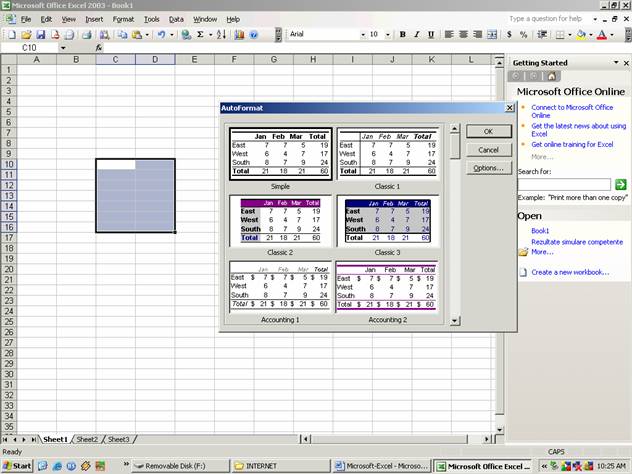
Task: Open the Insert menu
Action: (x=94, y=19)
